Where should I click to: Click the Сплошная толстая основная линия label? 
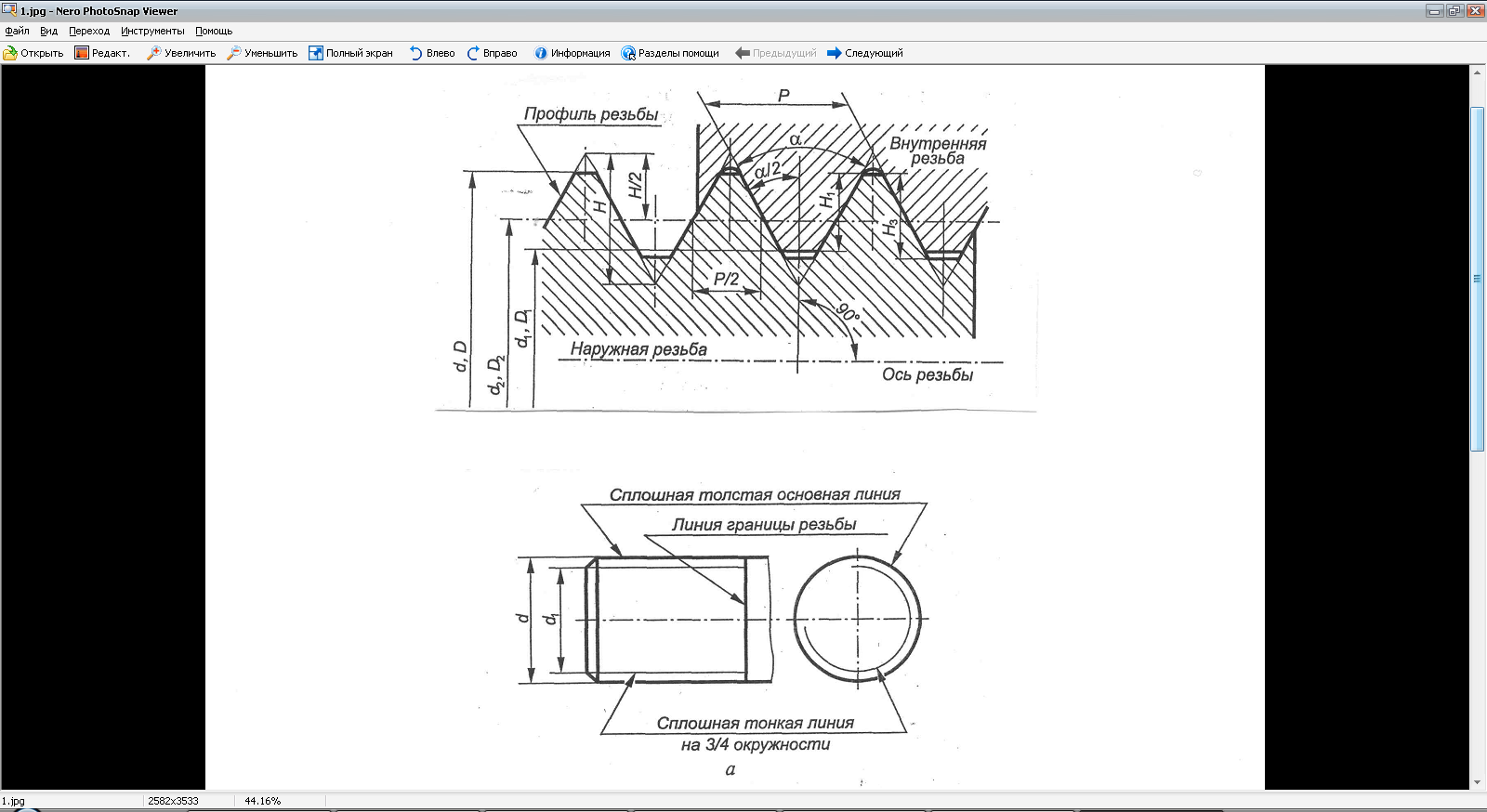pos(755,494)
